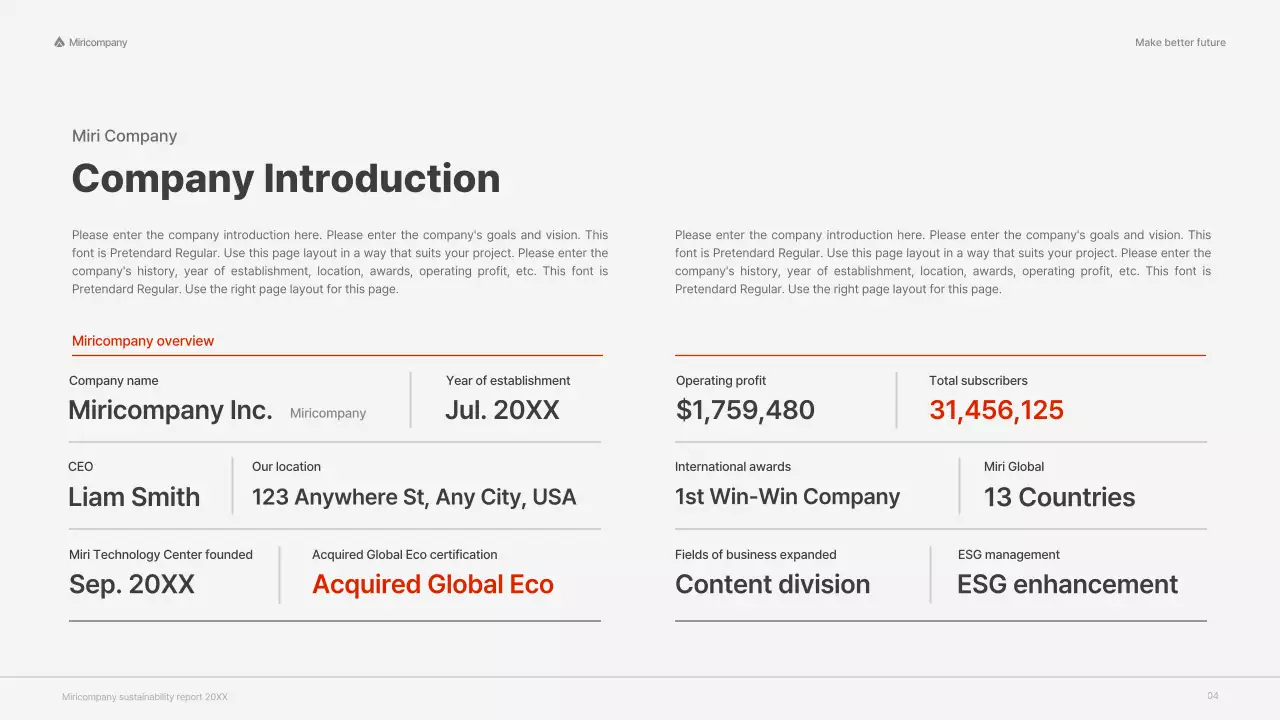Select the address "123 Anywhere St, Any City, USA"
Screen dimensions: 1280x720
(414, 497)
